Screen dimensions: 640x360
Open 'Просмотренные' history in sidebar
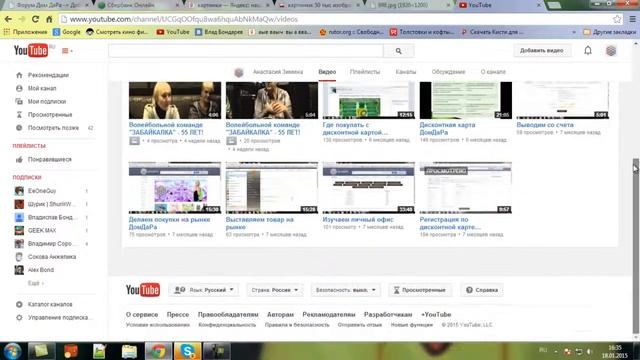pos(50,115)
